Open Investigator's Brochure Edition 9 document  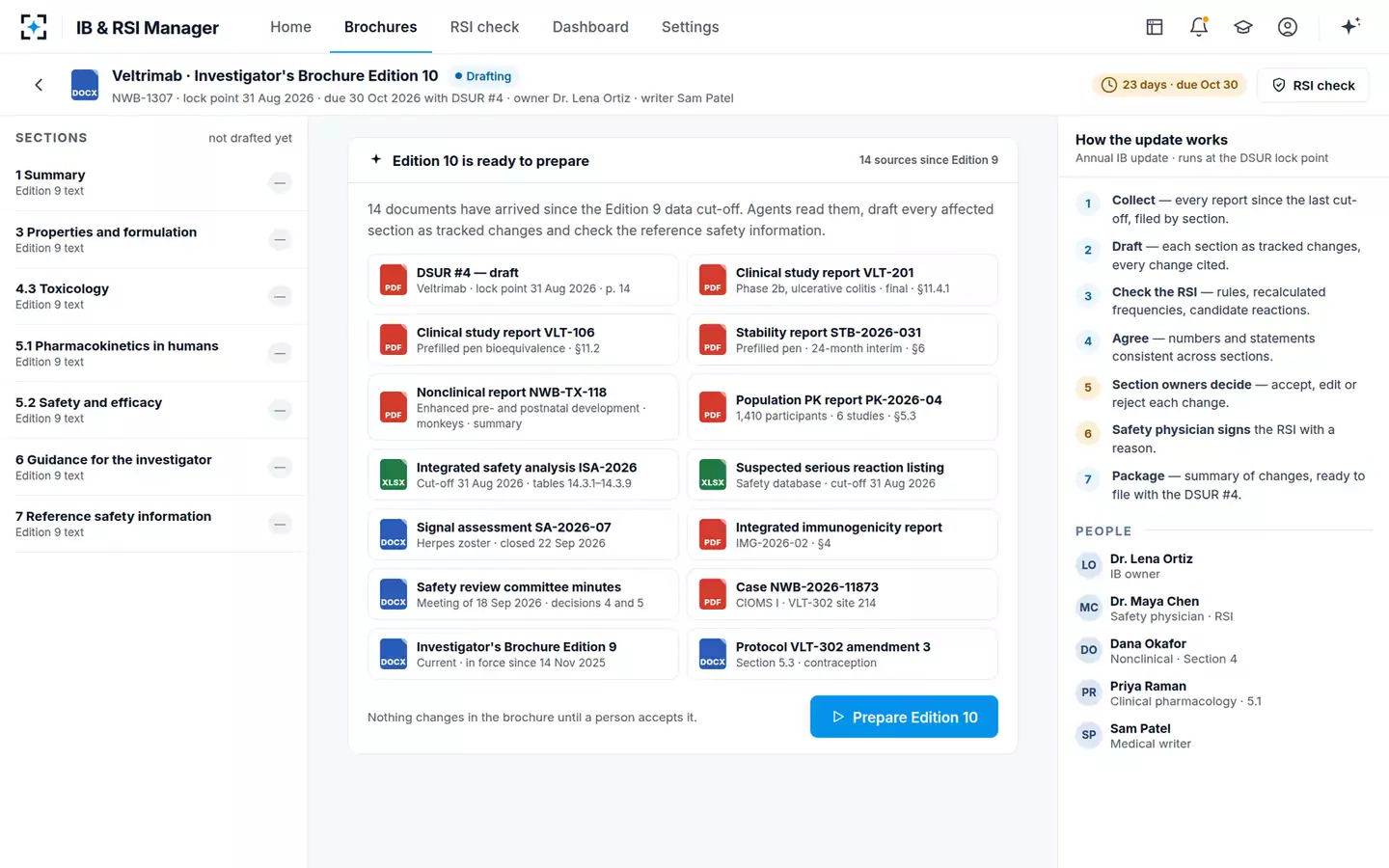coord(523,654)
